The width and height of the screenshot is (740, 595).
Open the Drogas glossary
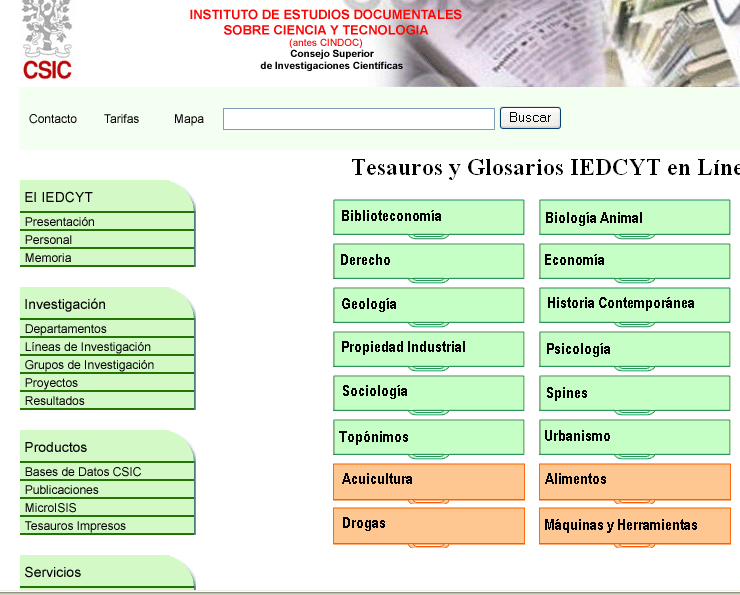click(x=429, y=526)
